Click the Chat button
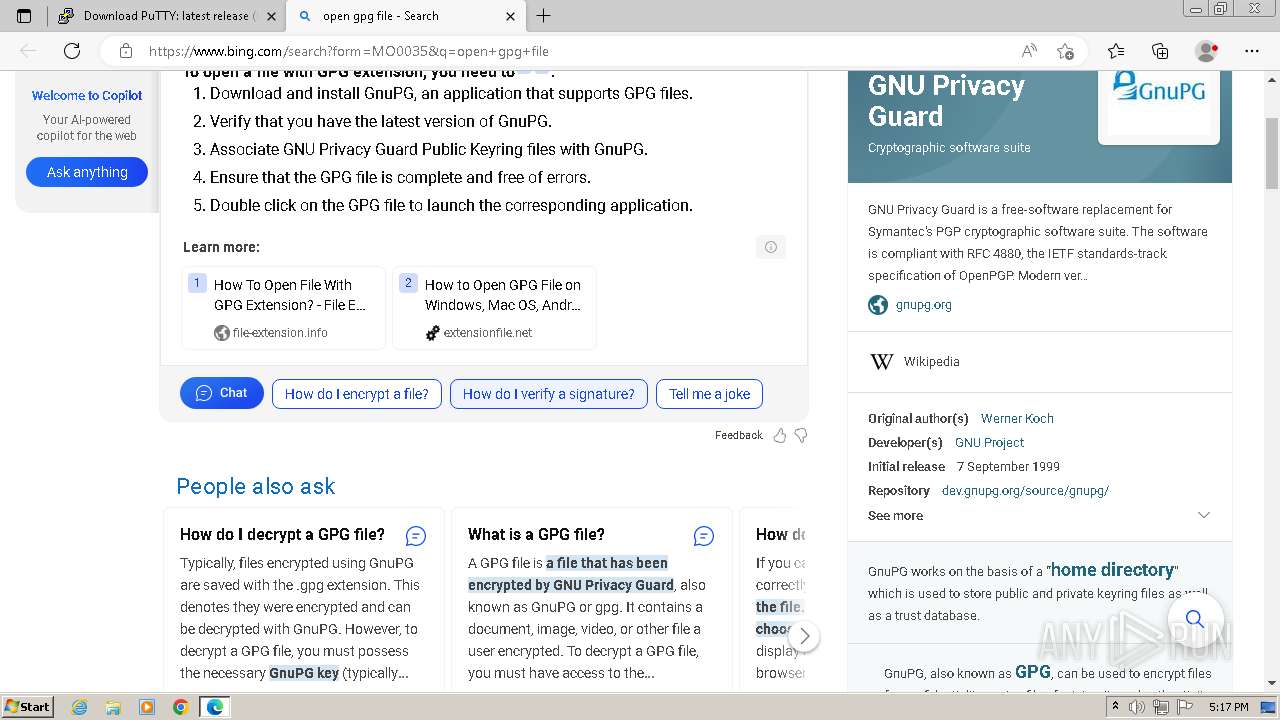 coord(222,393)
